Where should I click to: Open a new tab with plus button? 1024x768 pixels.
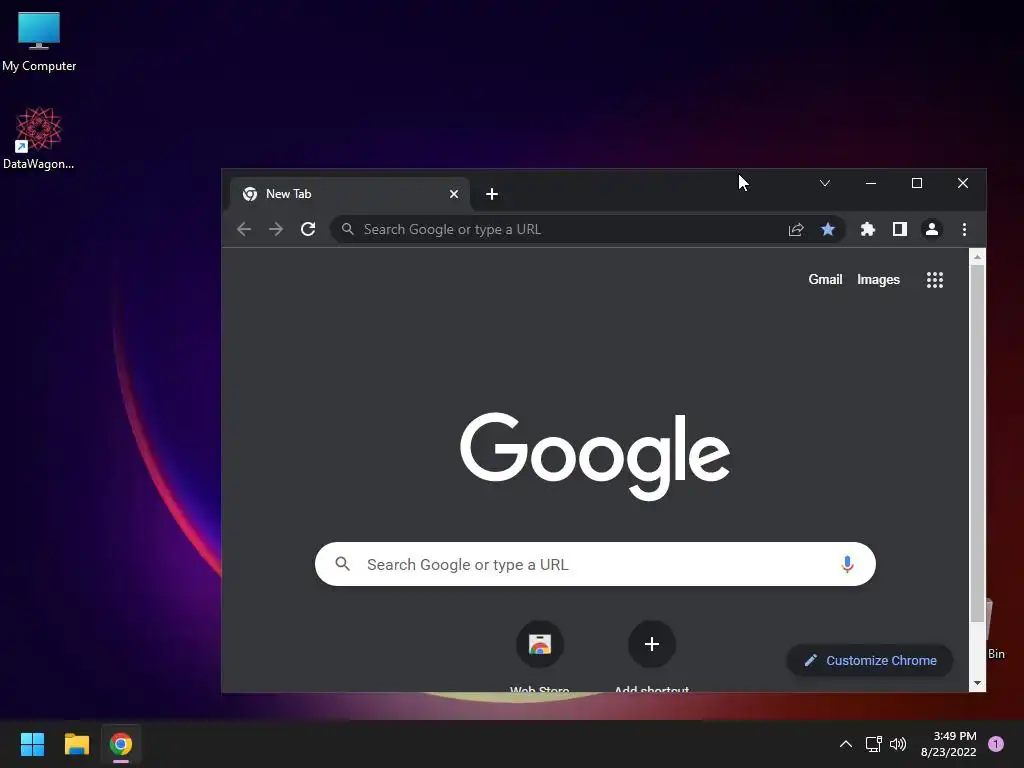[x=492, y=194]
